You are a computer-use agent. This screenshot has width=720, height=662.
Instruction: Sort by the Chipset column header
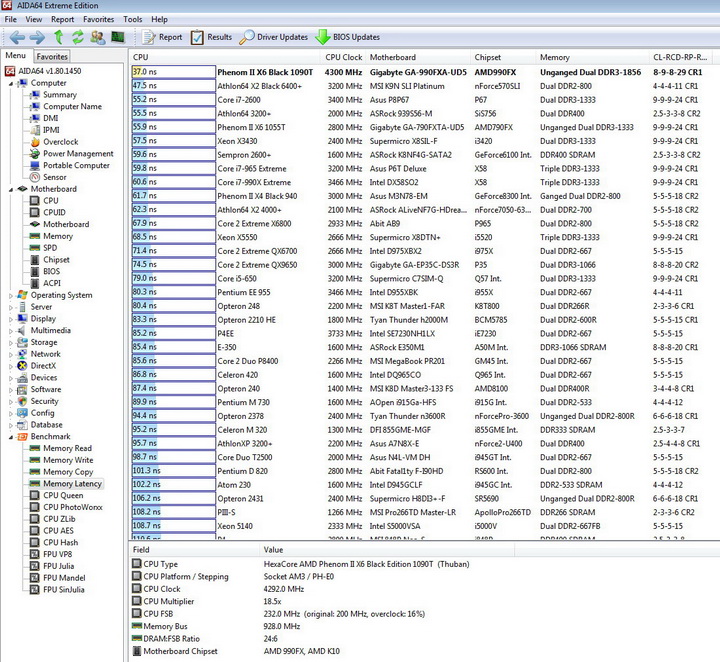503,57
